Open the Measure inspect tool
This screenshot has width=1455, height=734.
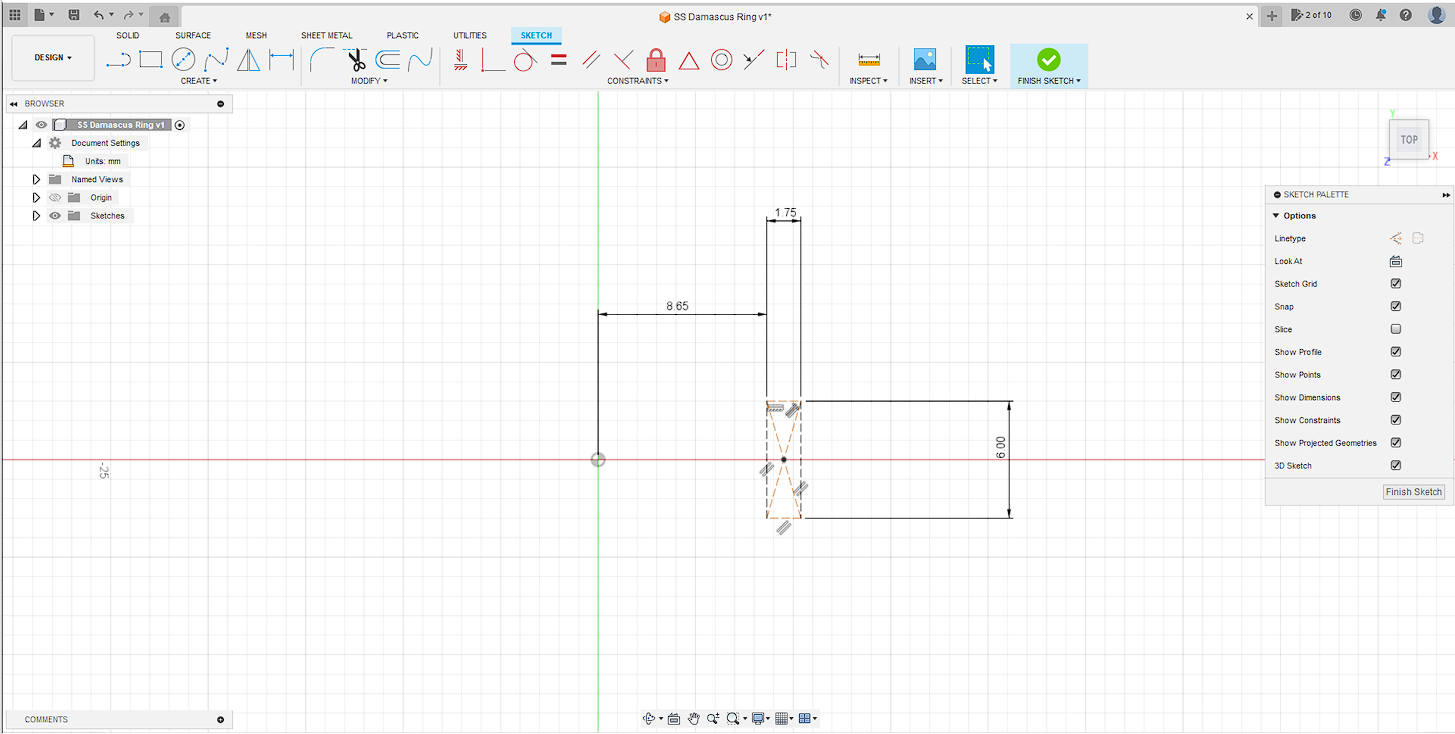869,60
